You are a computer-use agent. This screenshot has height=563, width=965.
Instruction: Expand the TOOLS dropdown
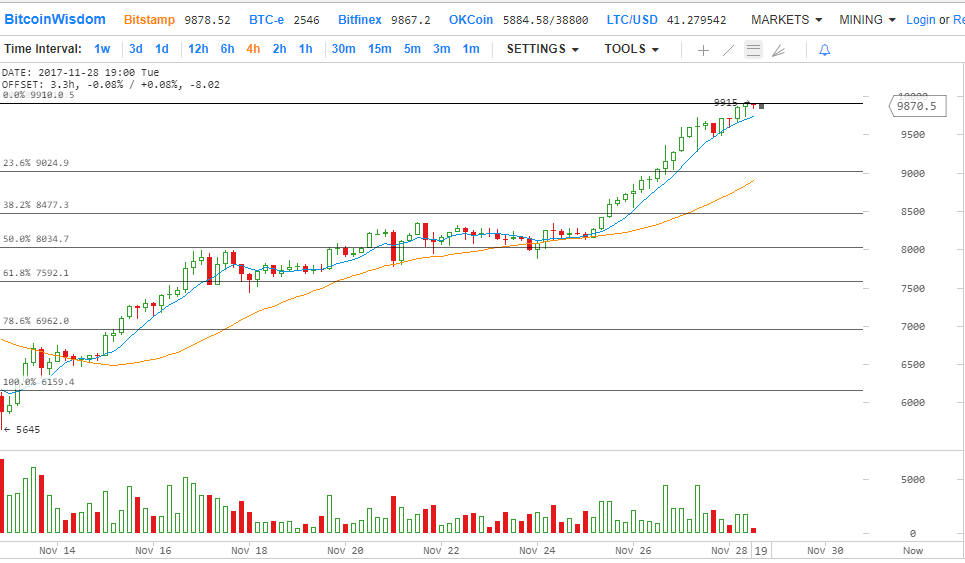tap(631, 49)
